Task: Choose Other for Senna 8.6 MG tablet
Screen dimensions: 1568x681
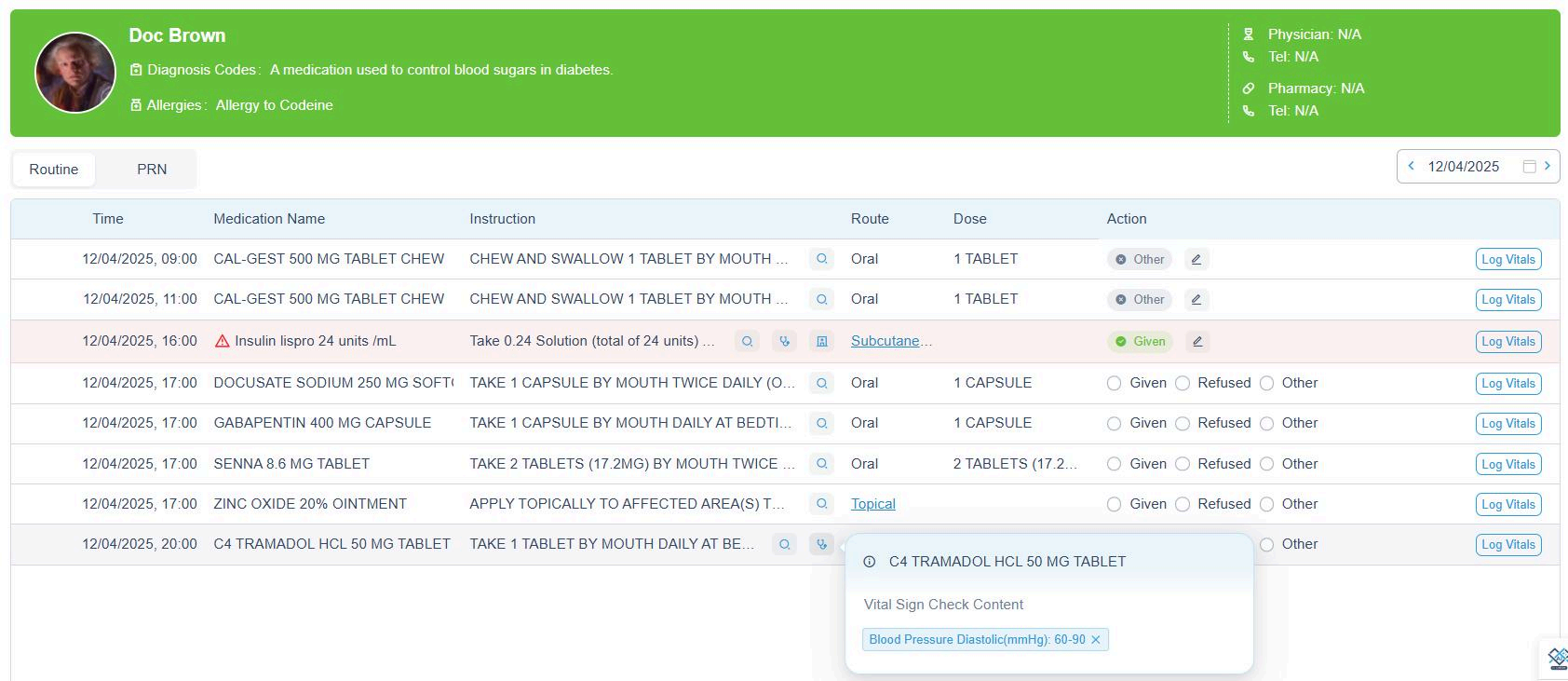Action: point(1267,464)
